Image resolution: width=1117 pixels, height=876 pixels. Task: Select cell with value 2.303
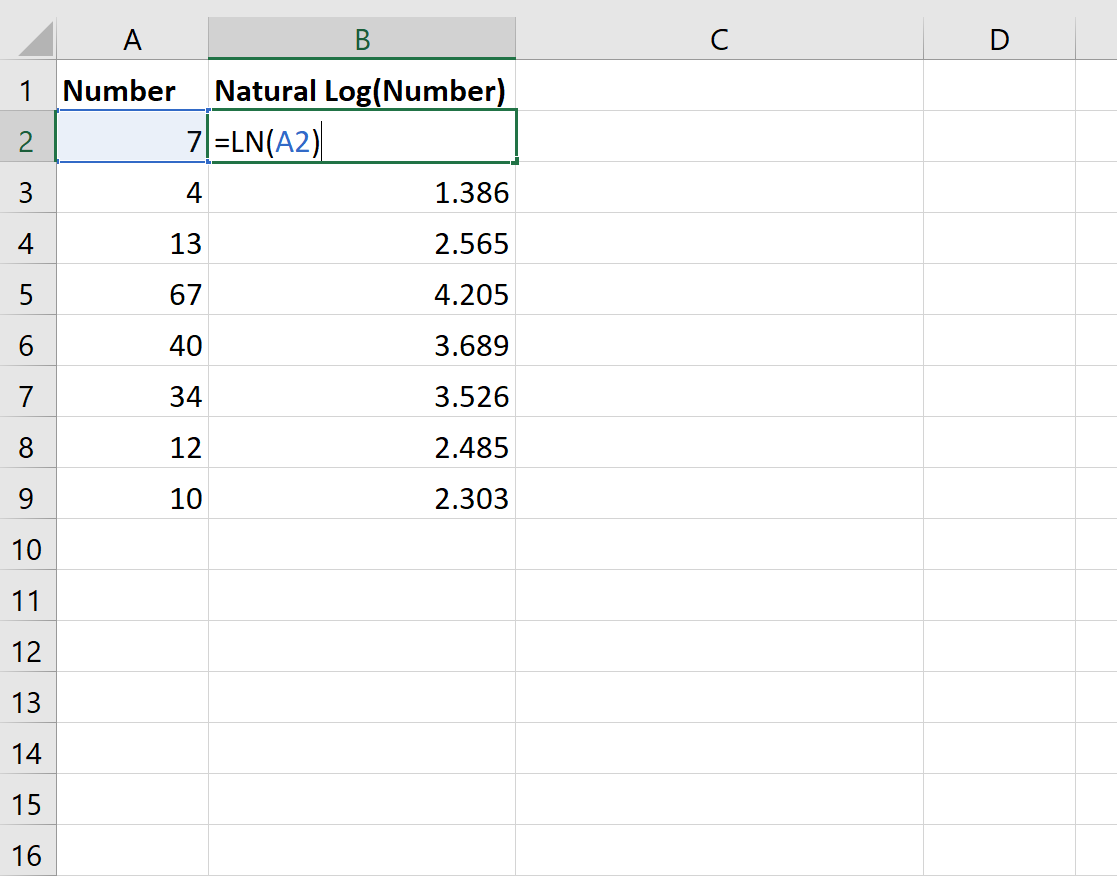[x=362, y=499]
